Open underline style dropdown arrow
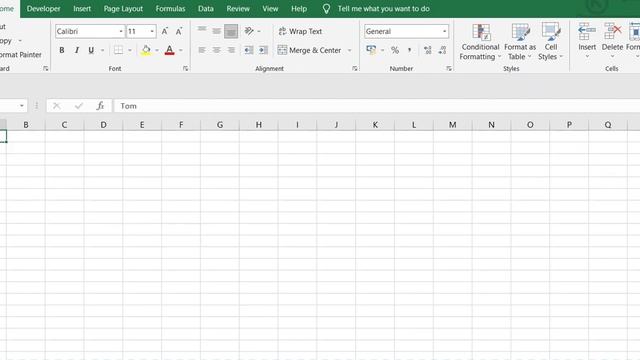The width and height of the screenshot is (640, 360). (102, 50)
